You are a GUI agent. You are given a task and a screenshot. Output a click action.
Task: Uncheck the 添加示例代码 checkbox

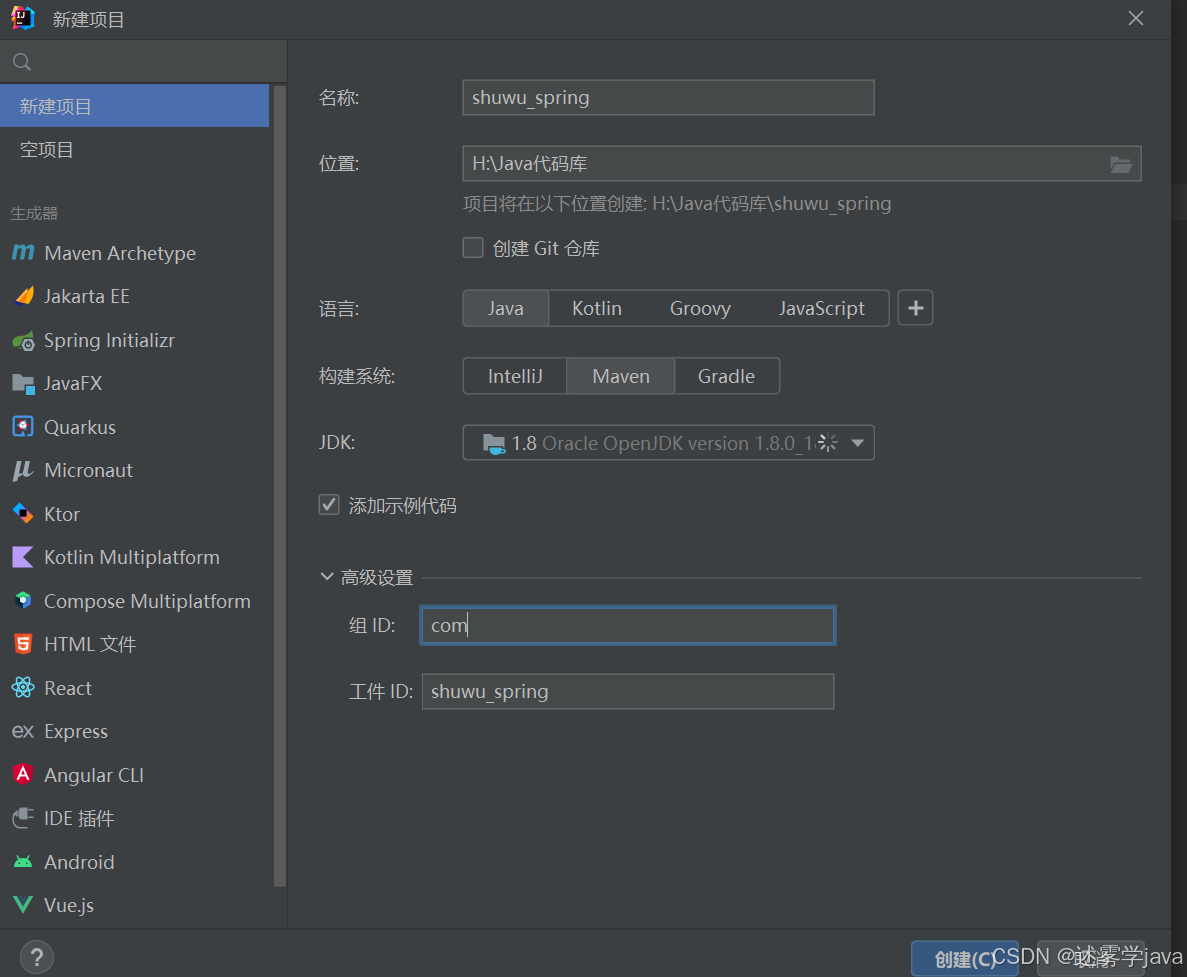(329, 505)
